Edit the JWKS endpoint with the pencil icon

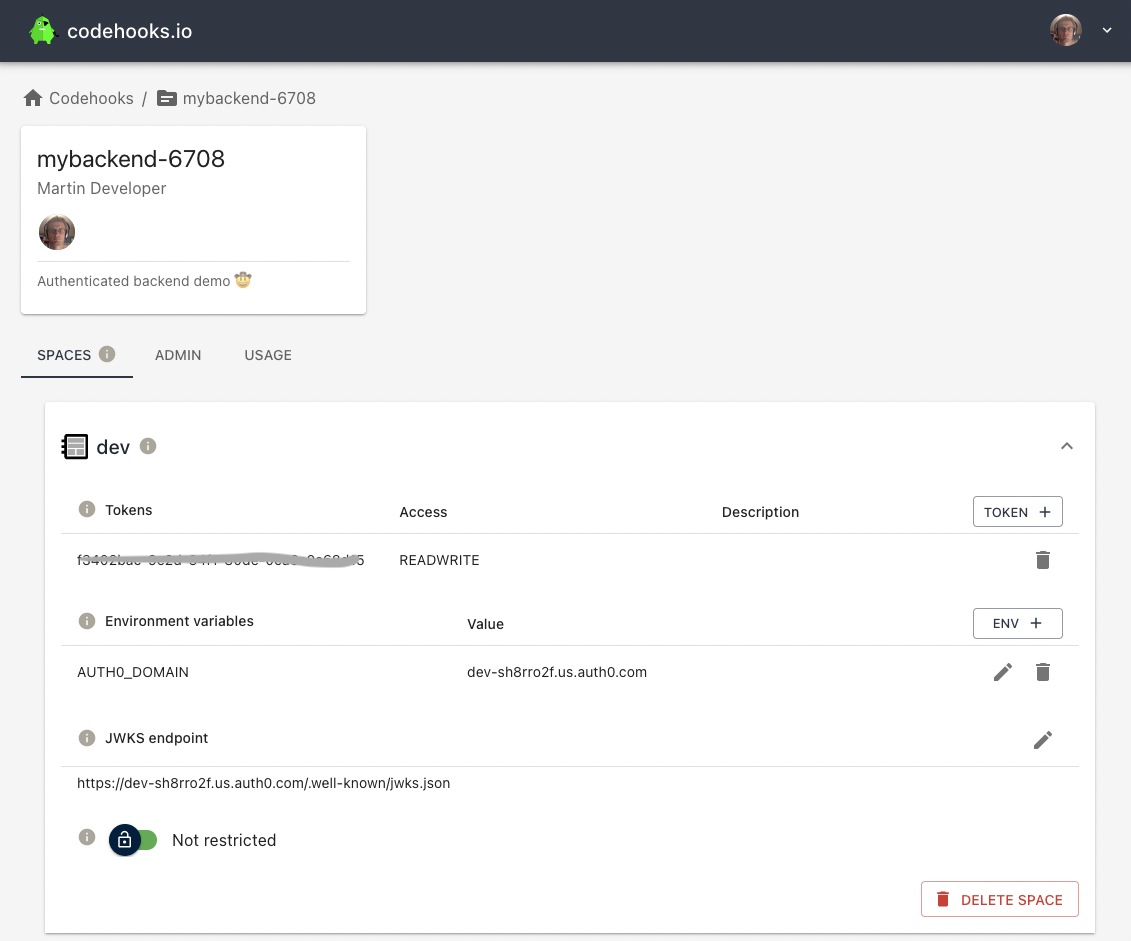(1042, 740)
